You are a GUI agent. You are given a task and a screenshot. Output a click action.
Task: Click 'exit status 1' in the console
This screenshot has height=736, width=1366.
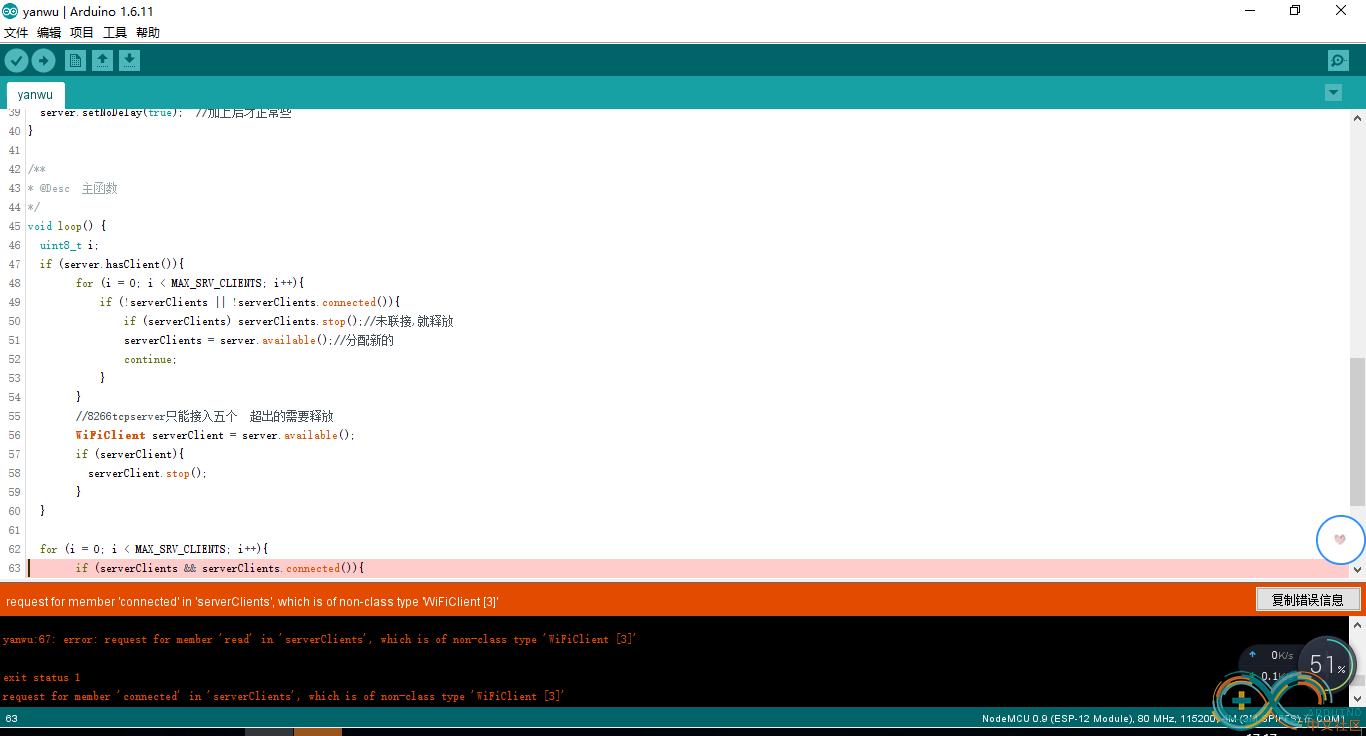[x=41, y=677]
